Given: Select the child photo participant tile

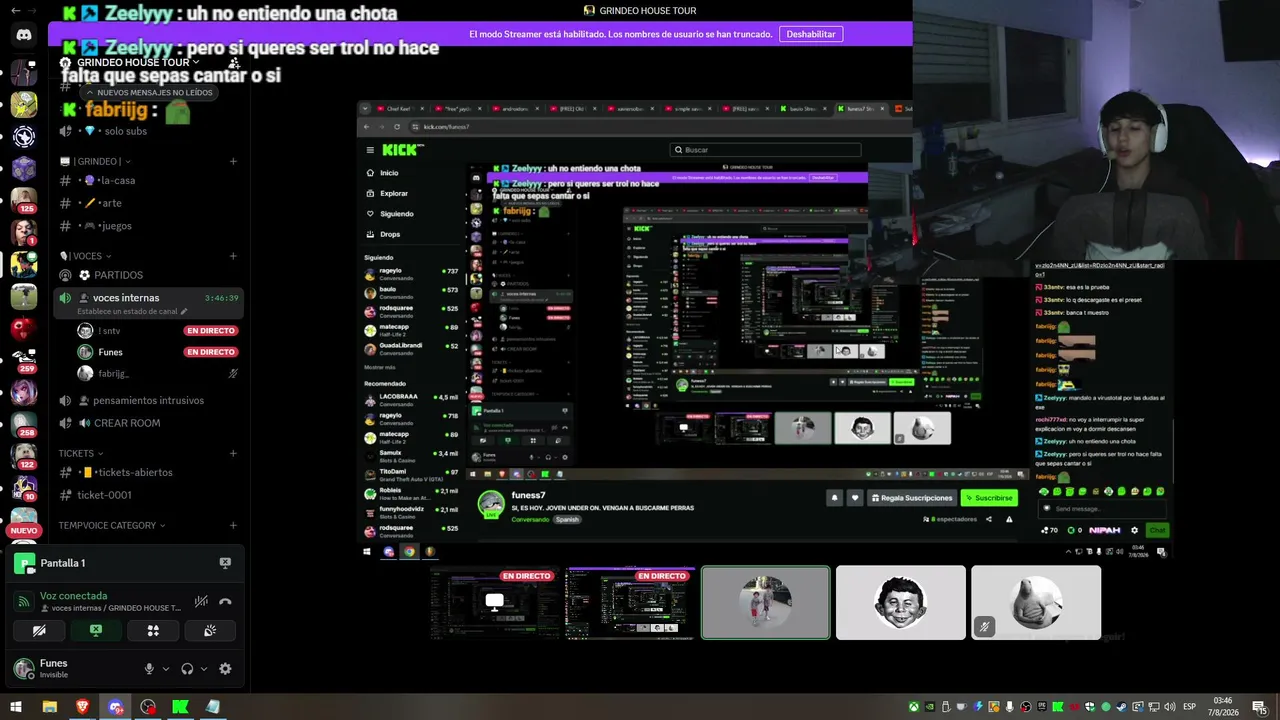Looking at the screenshot, I should pyautogui.click(x=766, y=602).
